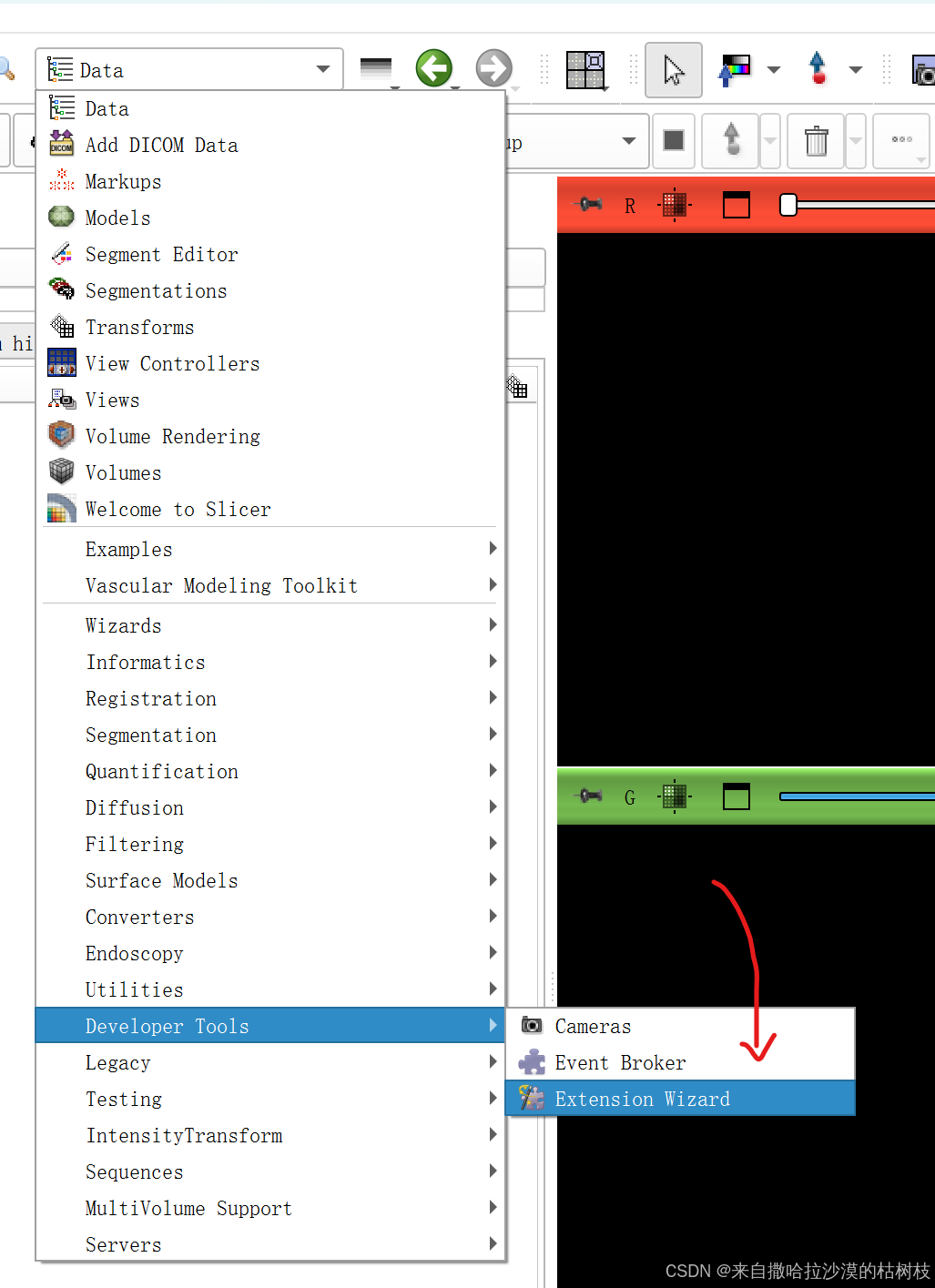Select Extension Wizard in the submenu

680,1099
